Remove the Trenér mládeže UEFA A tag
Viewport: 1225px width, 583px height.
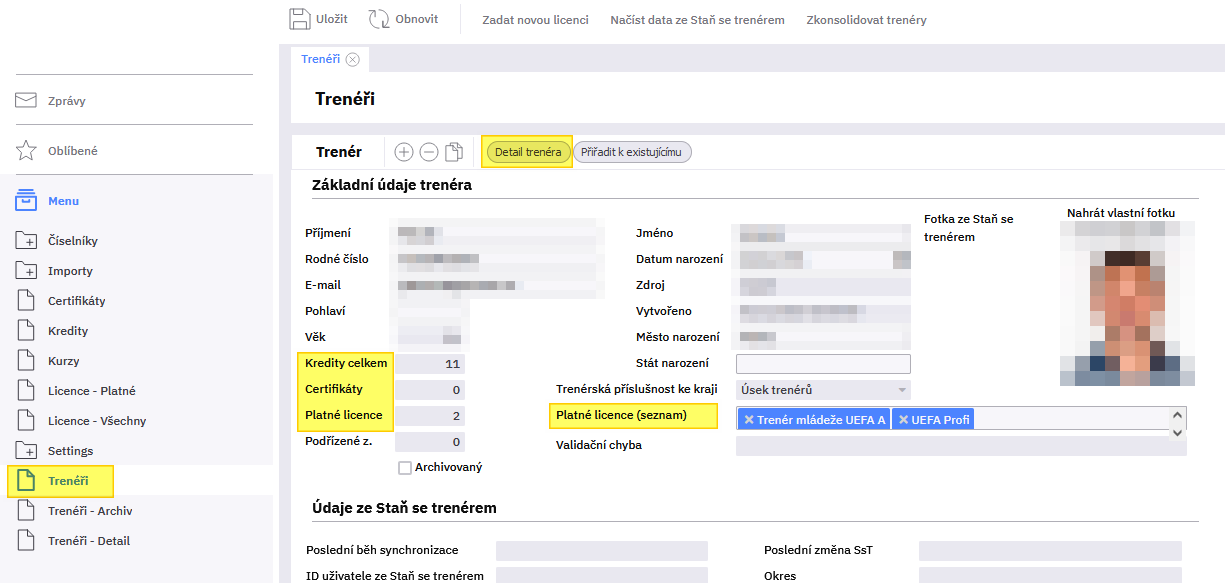749,420
